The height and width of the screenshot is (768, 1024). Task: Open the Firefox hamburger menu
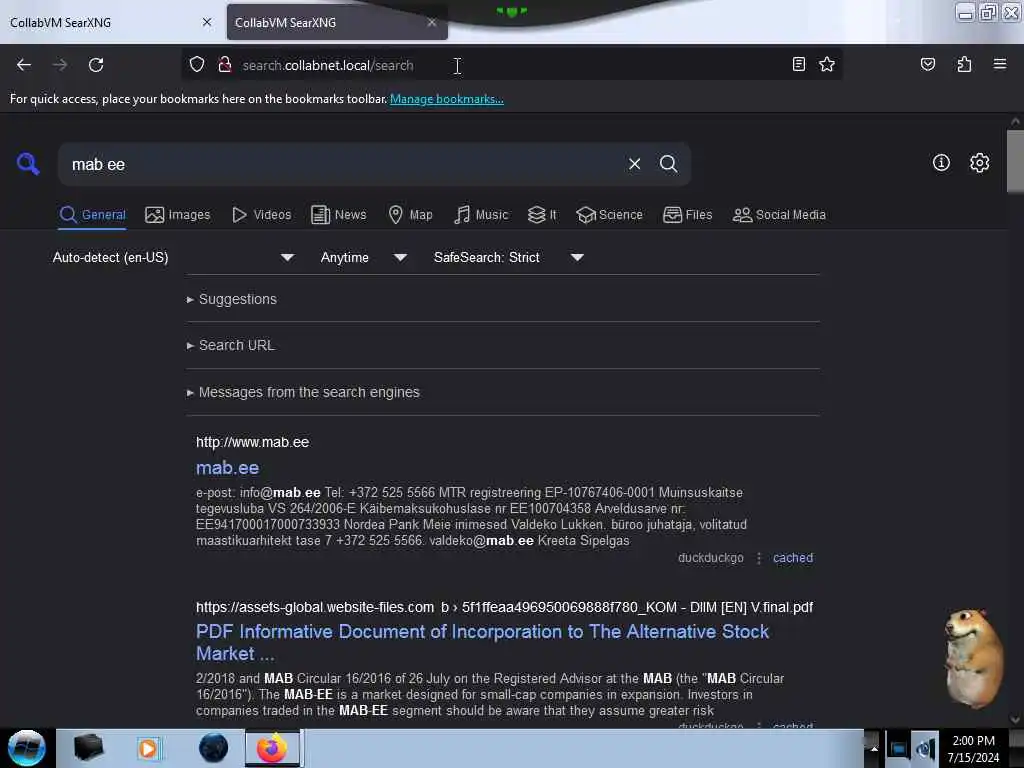(x=999, y=64)
